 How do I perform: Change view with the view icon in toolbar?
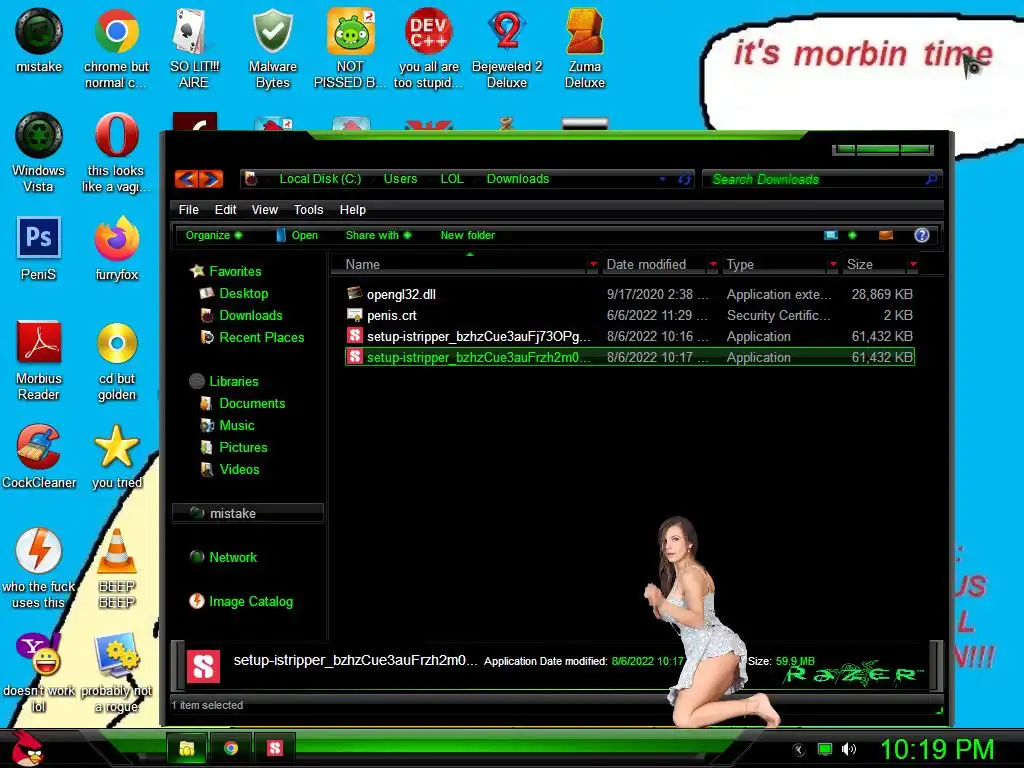831,235
